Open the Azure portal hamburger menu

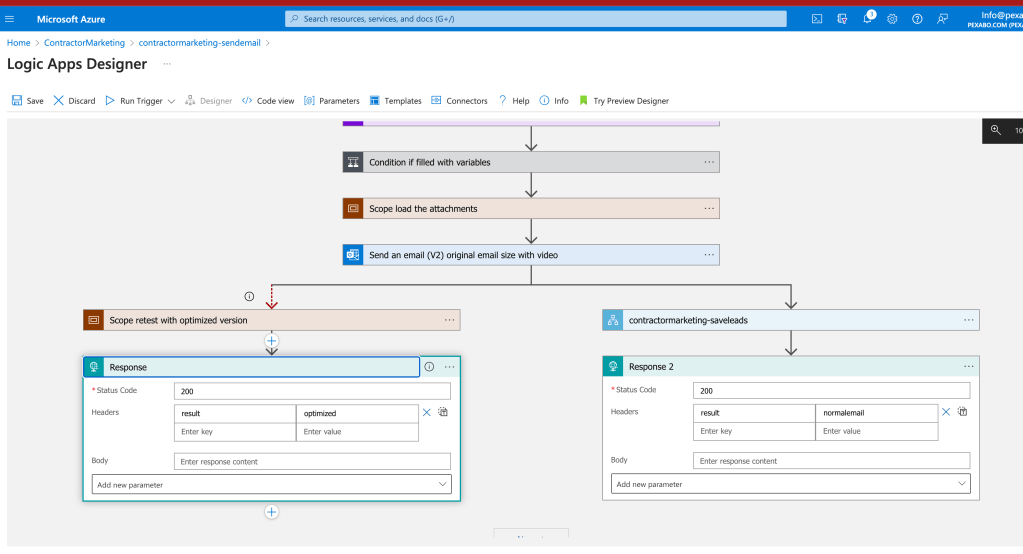click(9, 19)
